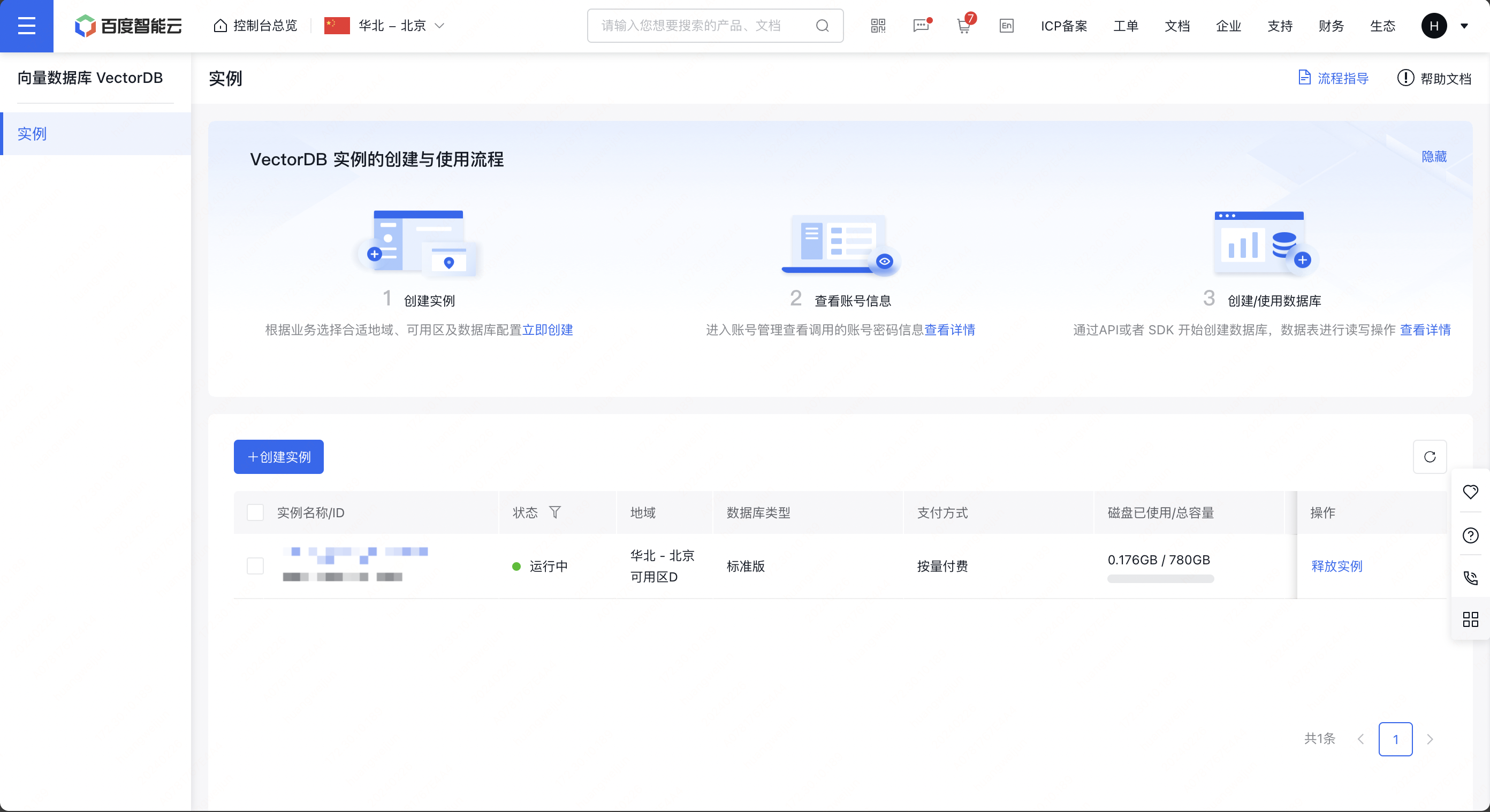The image size is (1490, 812).
Task: Open the hamburger navigation menu
Action: click(27, 26)
